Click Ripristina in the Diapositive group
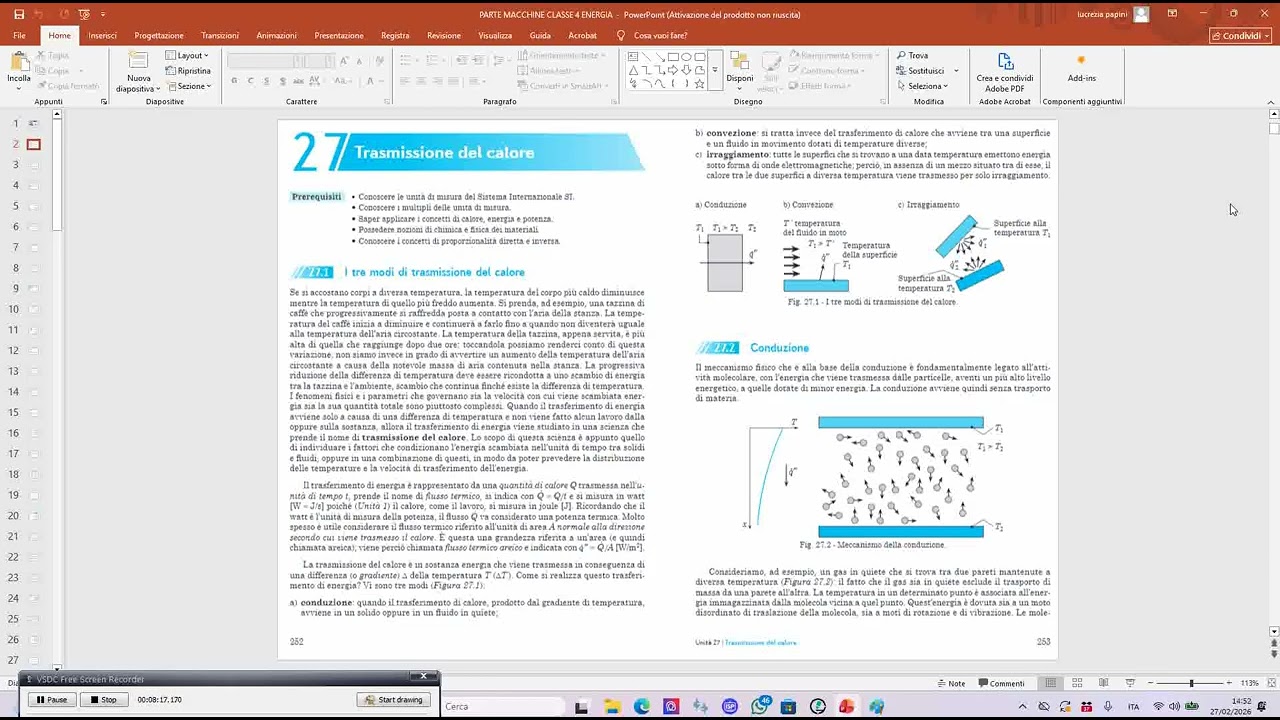Image resolution: width=1280 pixels, height=720 pixels. coord(188,71)
